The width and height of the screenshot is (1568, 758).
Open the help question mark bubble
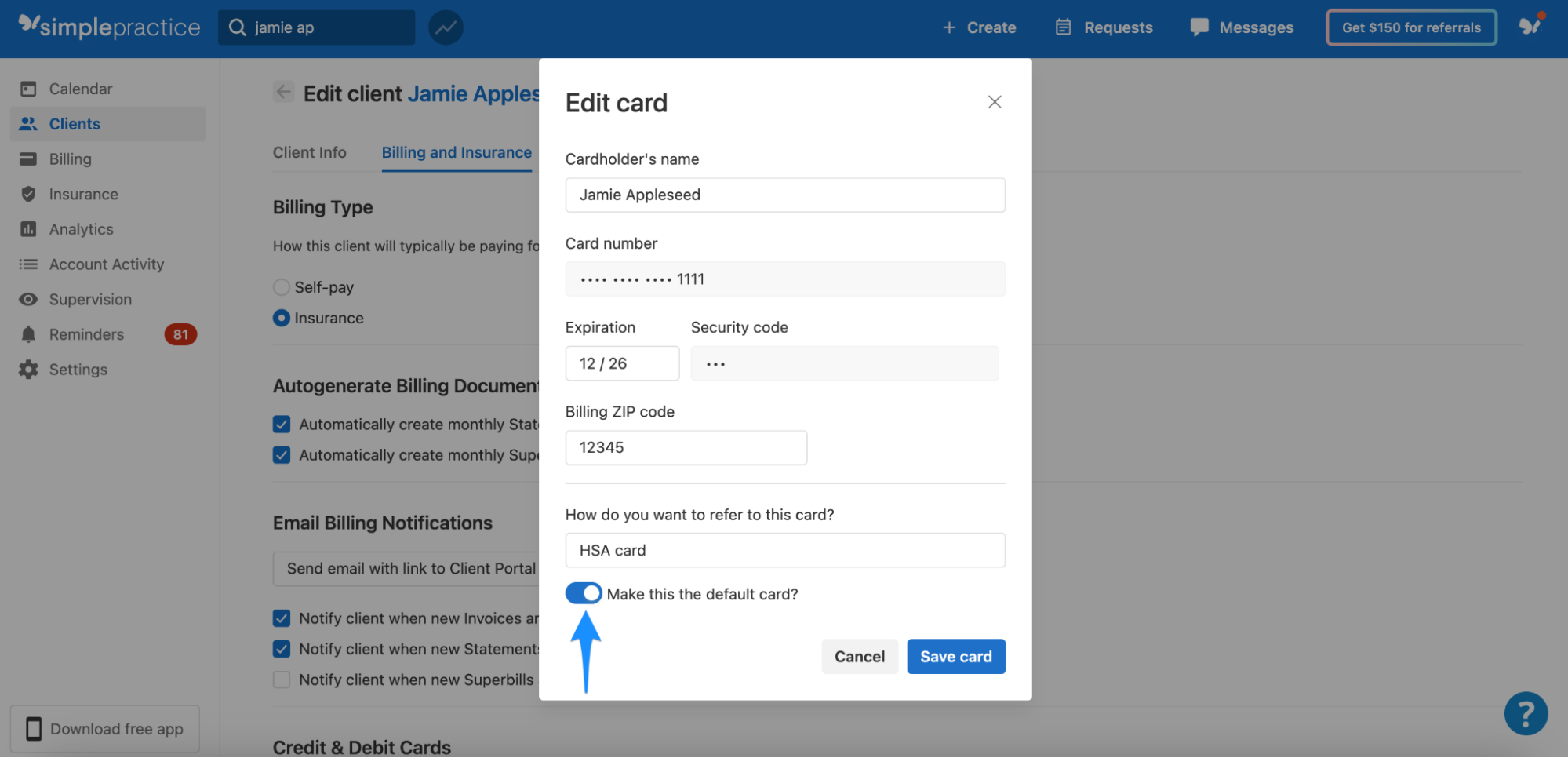(1525, 712)
